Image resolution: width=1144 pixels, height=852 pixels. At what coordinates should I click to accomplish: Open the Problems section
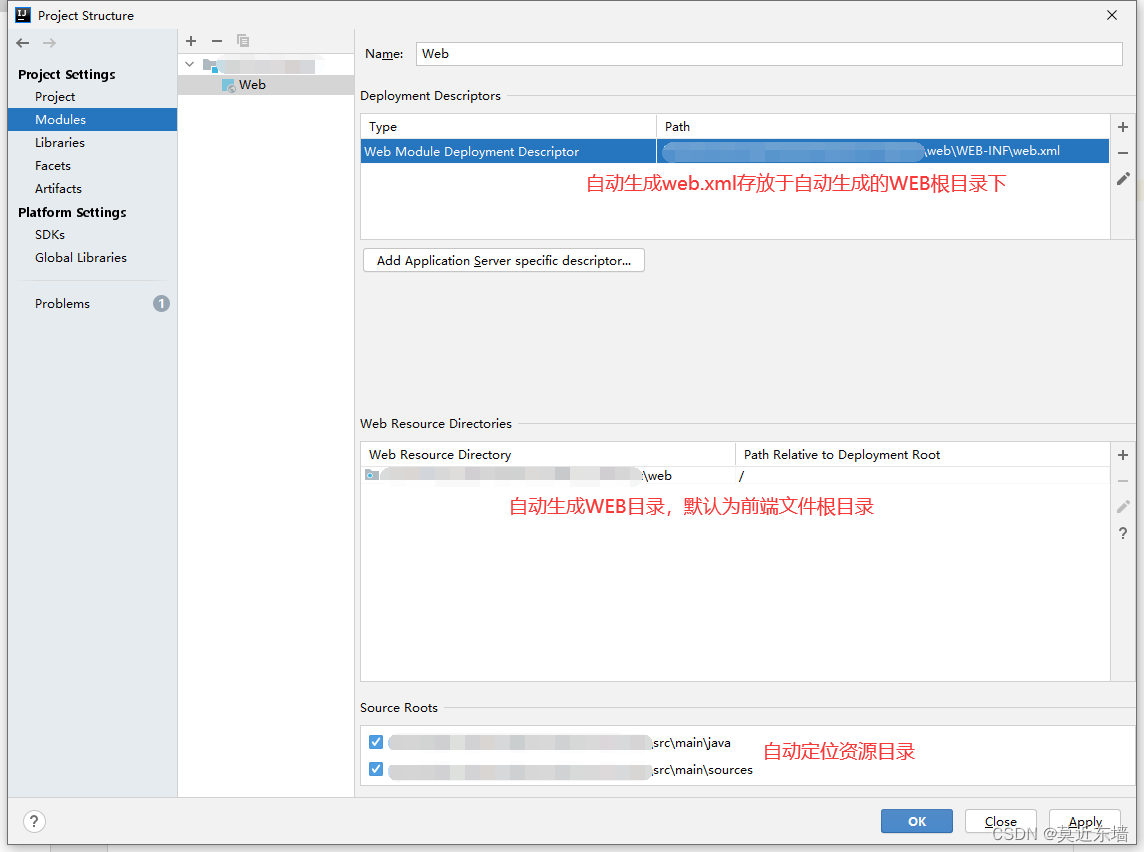tap(63, 303)
